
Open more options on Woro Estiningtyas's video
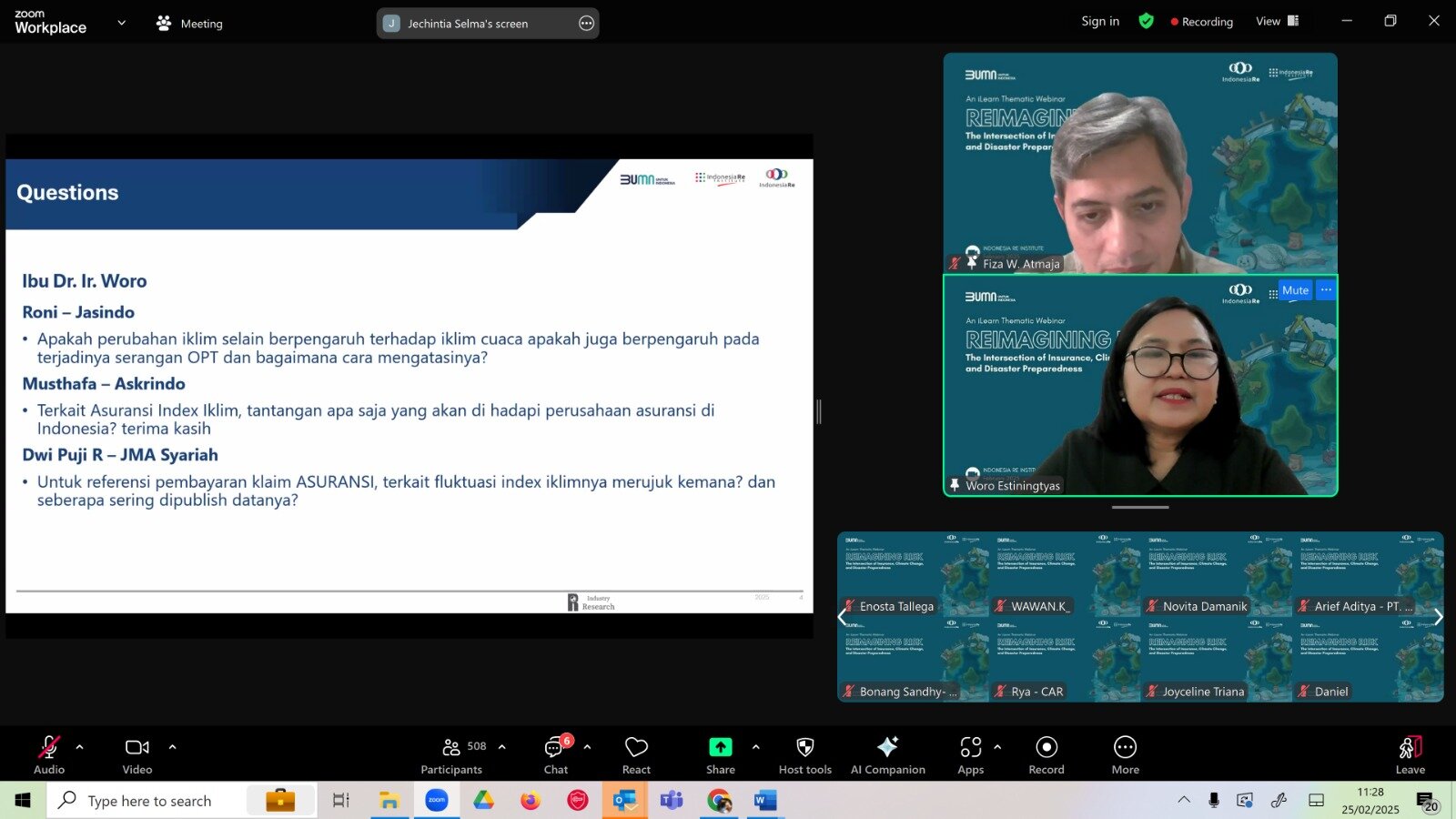1326,290
